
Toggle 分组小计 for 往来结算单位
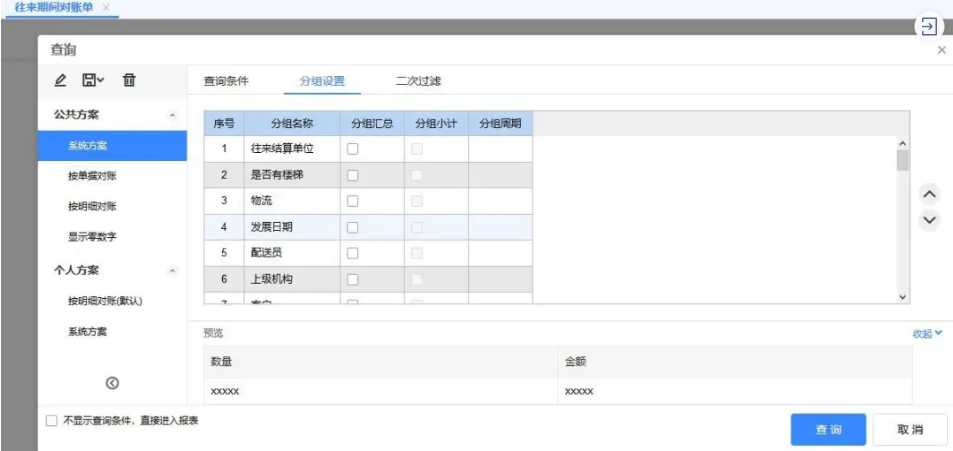click(417, 149)
